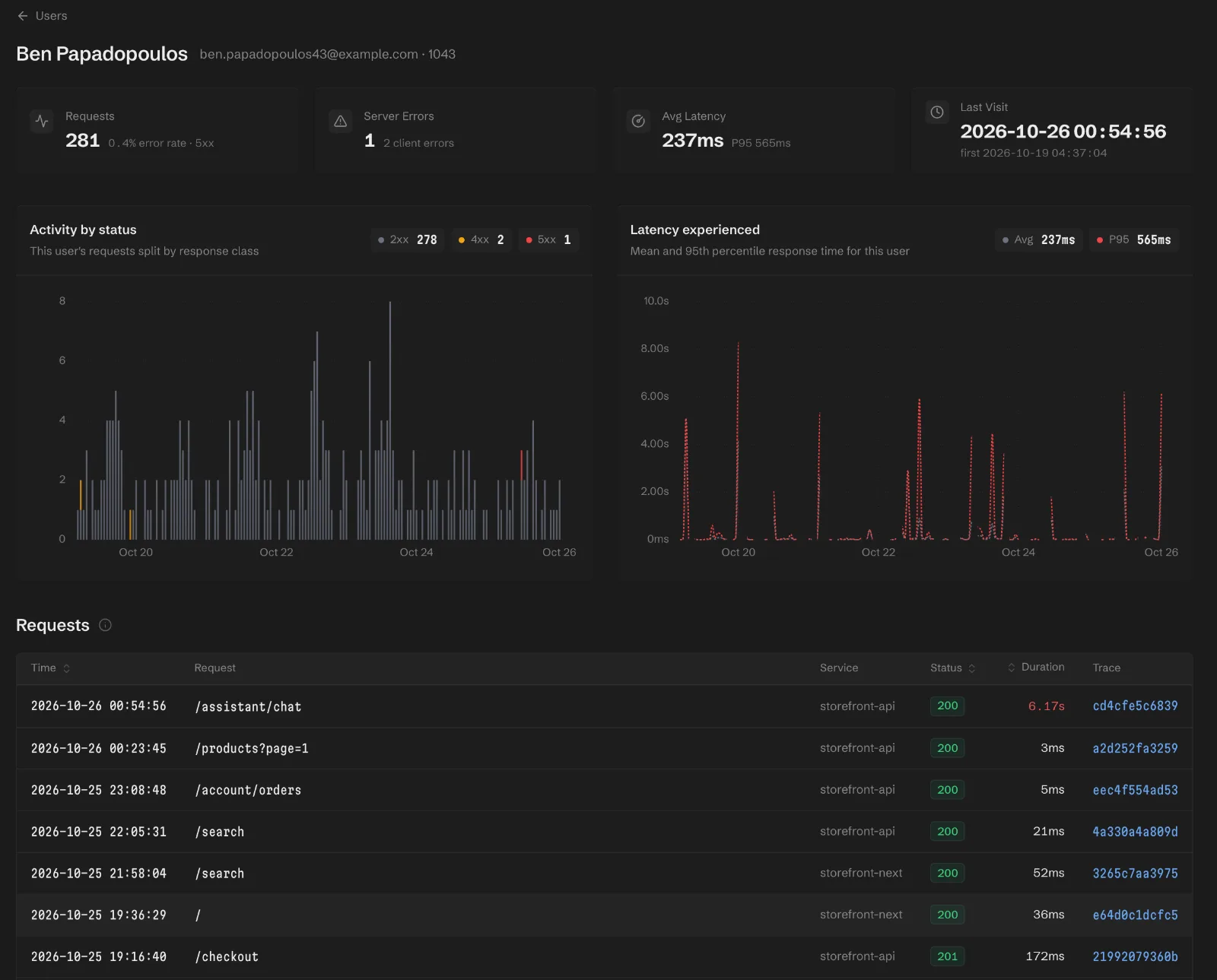Image resolution: width=1217 pixels, height=980 pixels.
Task: Click the Last Visit timestamp 2026-10-26 00:54:56
Action: click(1063, 132)
